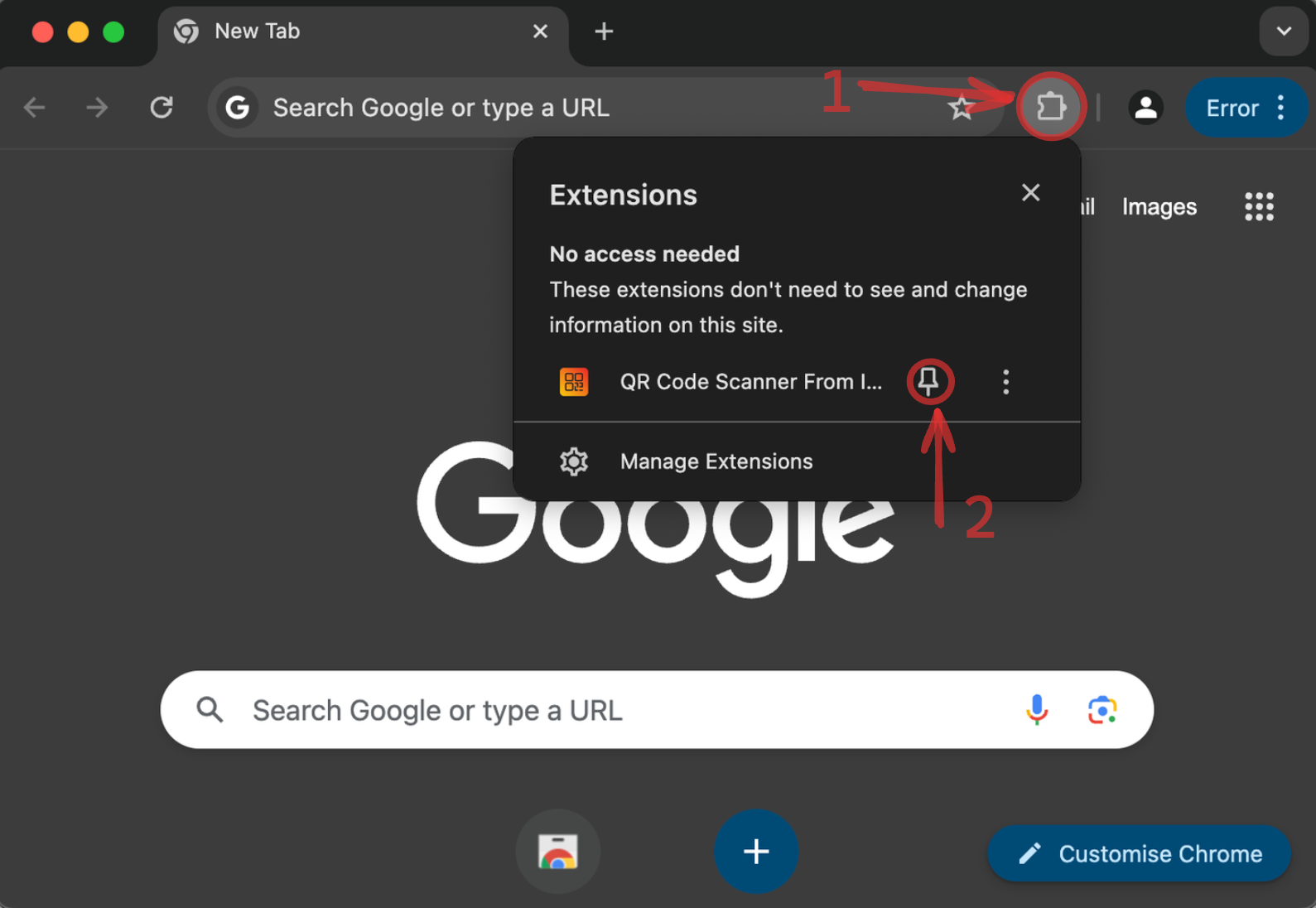
Task: Bookmark this tab with the star icon
Action: (x=960, y=108)
